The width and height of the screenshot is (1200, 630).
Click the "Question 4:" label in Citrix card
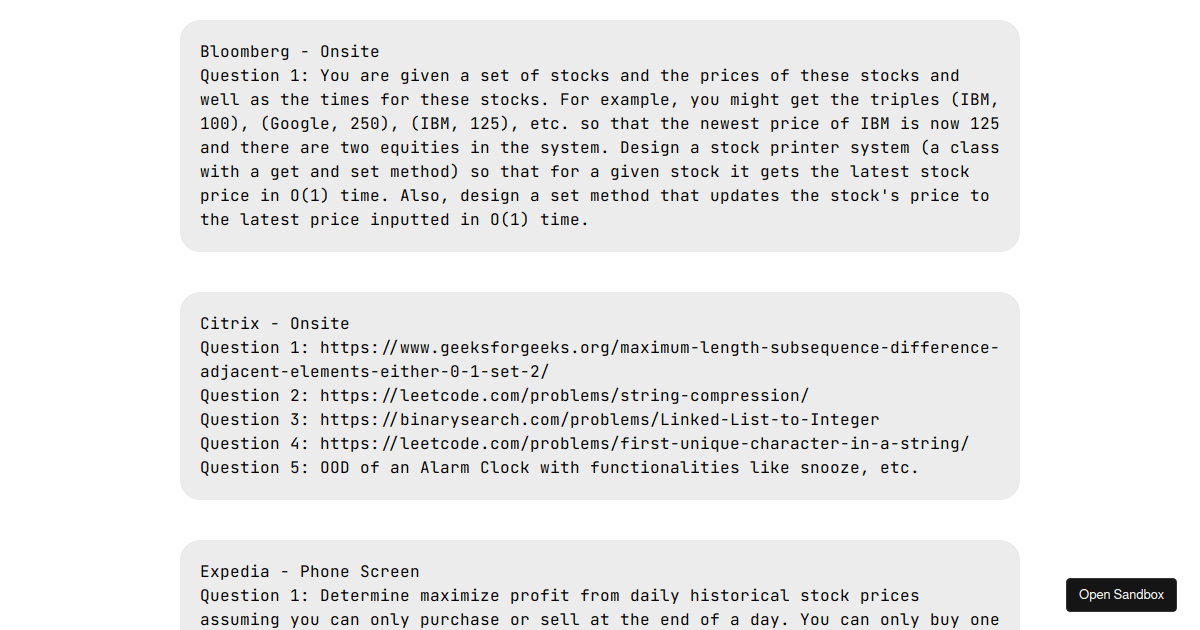[x=254, y=444]
